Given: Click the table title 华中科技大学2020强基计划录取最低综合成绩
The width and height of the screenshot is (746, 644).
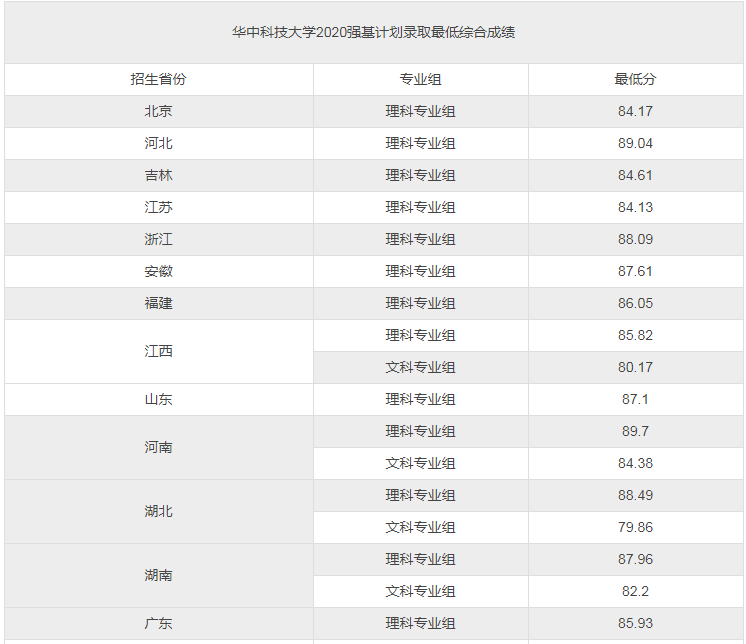Looking at the screenshot, I should click(373, 32).
